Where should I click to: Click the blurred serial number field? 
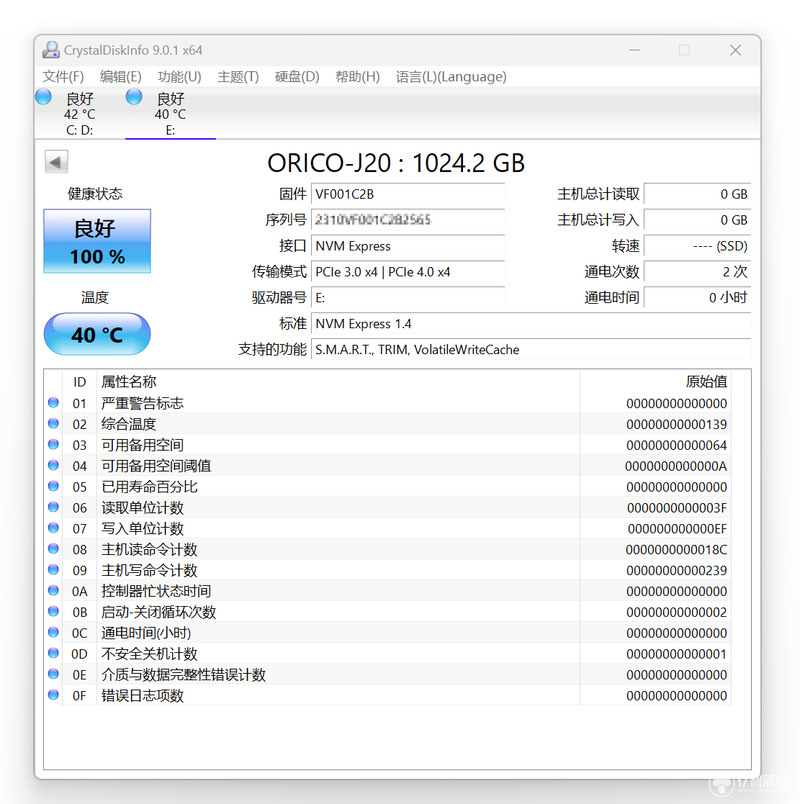[x=408, y=220]
